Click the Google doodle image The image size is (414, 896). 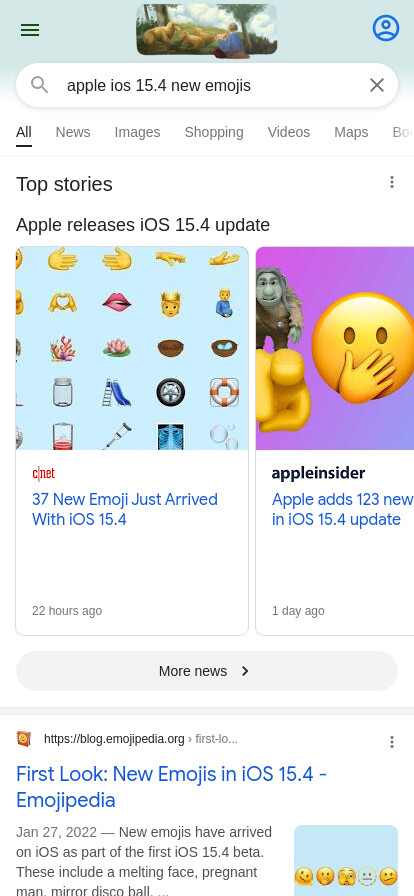click(x=206, y=30)
